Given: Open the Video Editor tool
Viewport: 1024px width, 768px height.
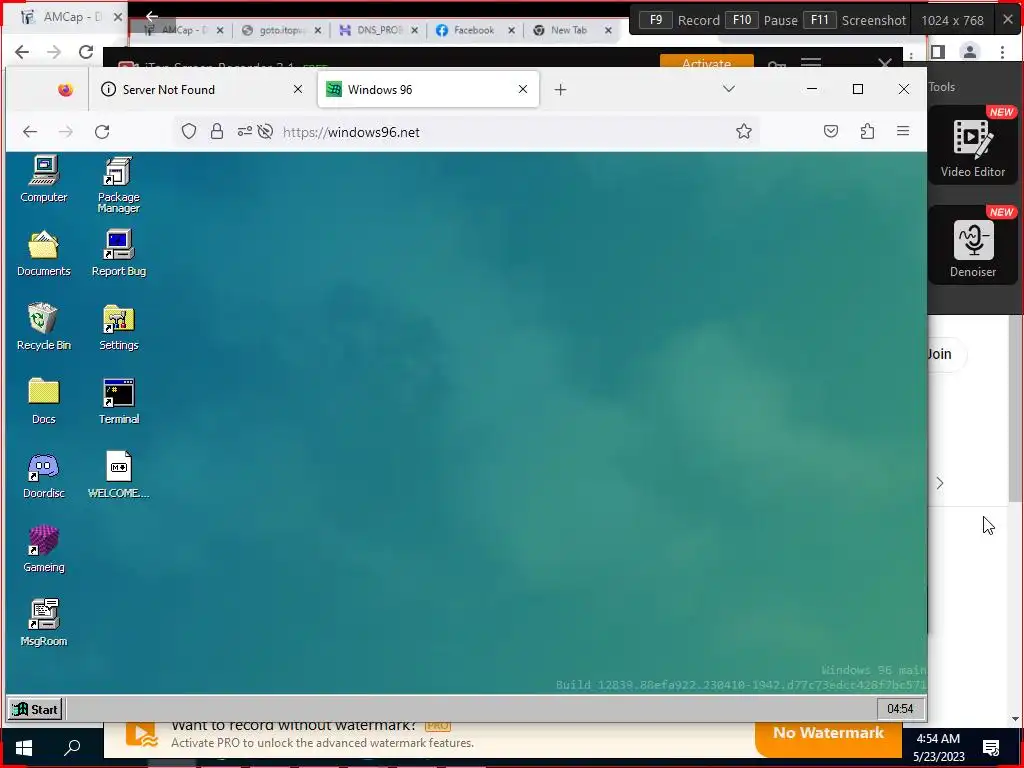Looking at the screenshot, I should [972, 145].
